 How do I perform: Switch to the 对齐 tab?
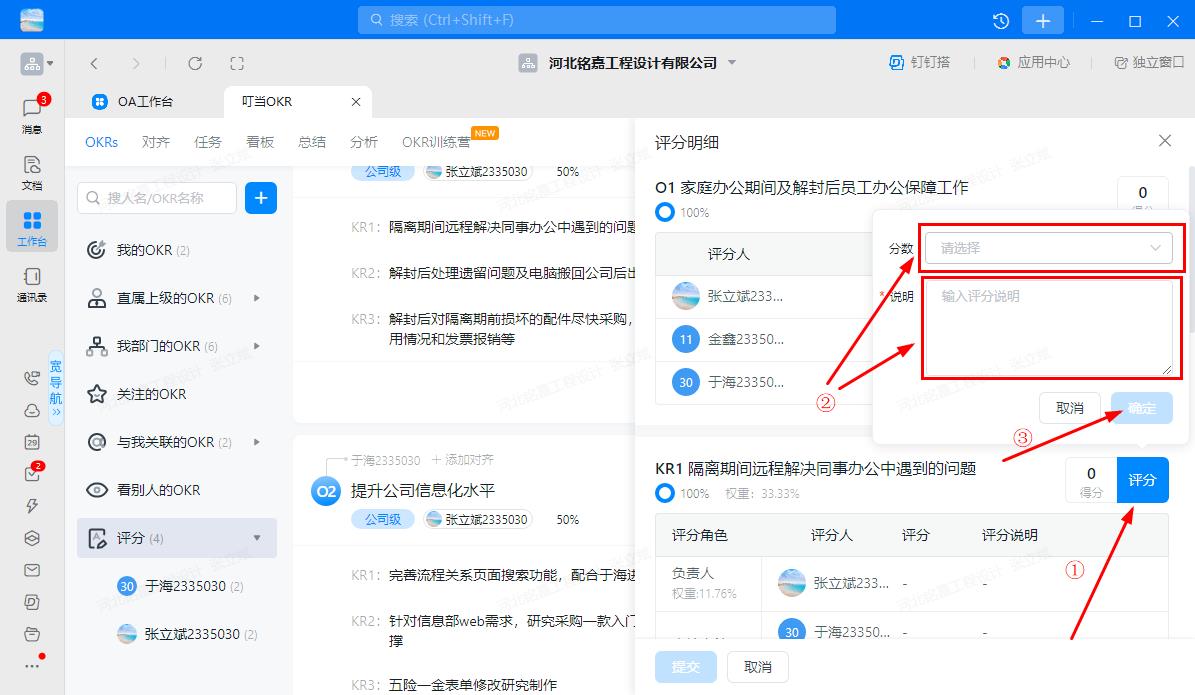(156, 142)
